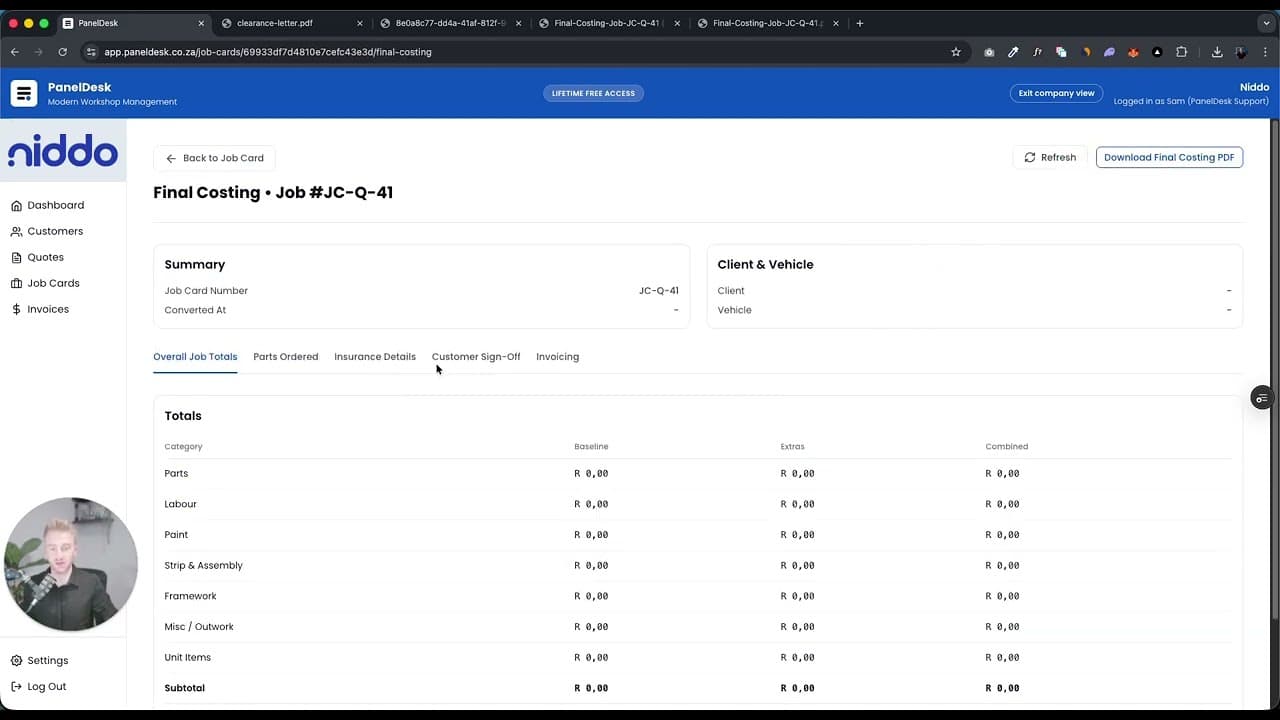
Task: Select the Customers sidebar icon
Action: pyautogui.click(x=16, y=231)
